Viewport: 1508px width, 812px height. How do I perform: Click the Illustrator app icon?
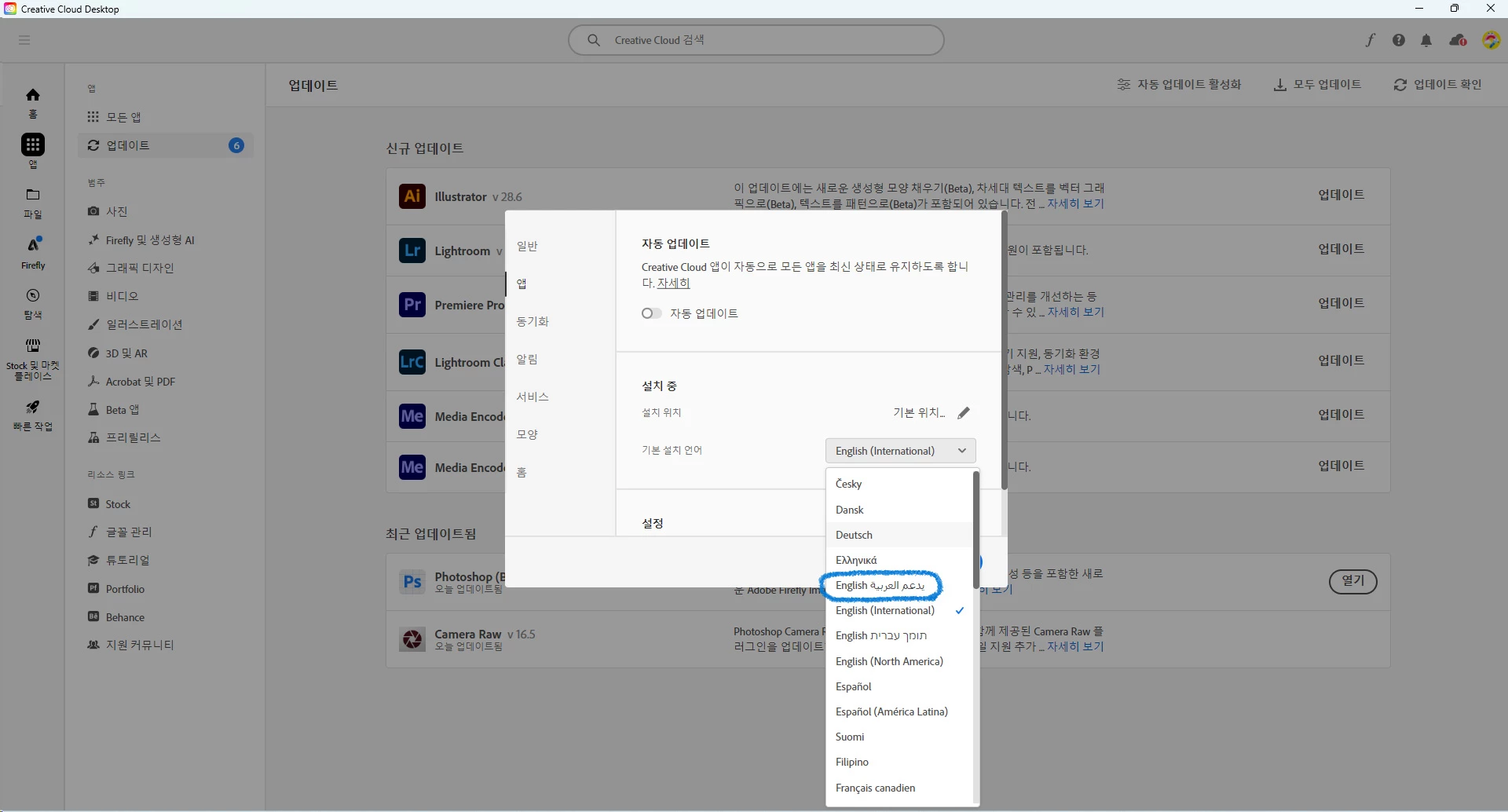(412, 196)
